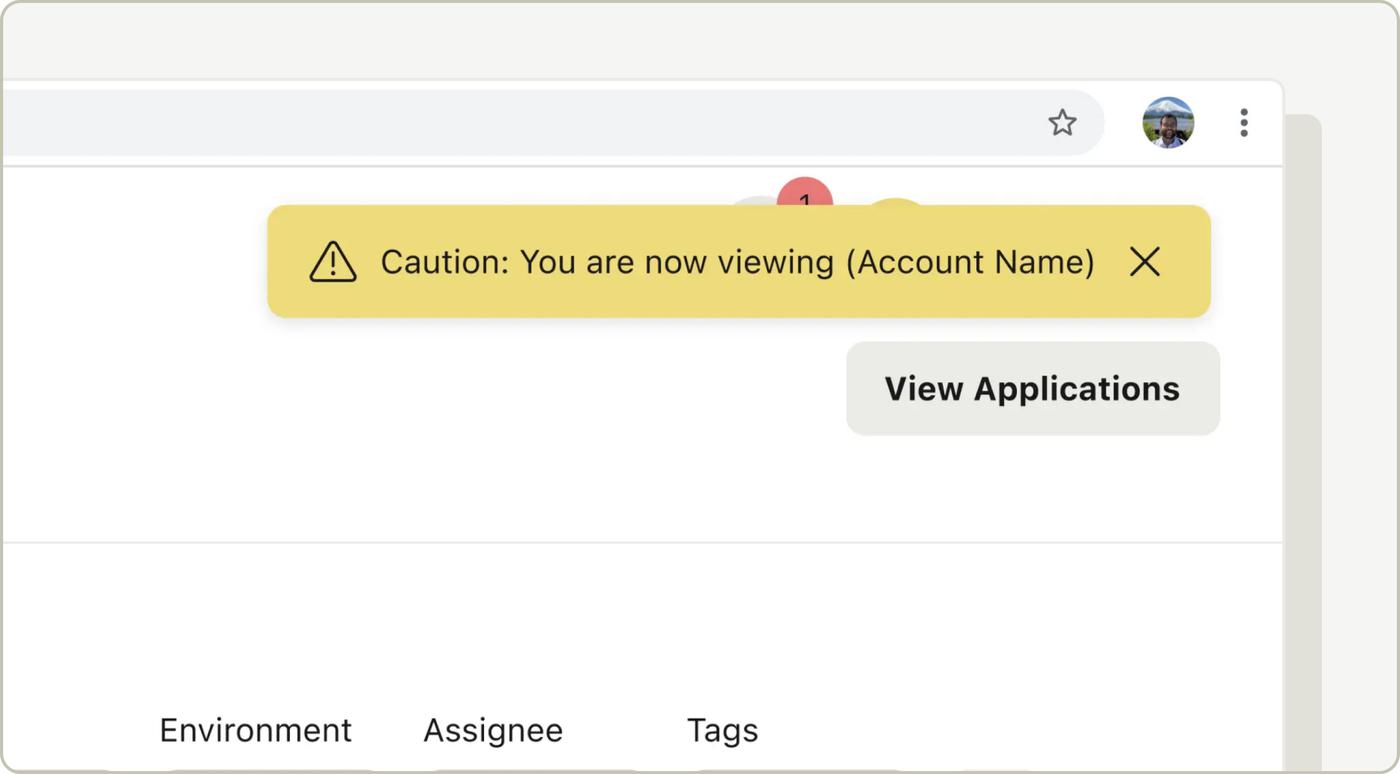Viewport: 1400px width, 774px height.
Task: Click the user profile avatar photo
Action: point(1168,123)
